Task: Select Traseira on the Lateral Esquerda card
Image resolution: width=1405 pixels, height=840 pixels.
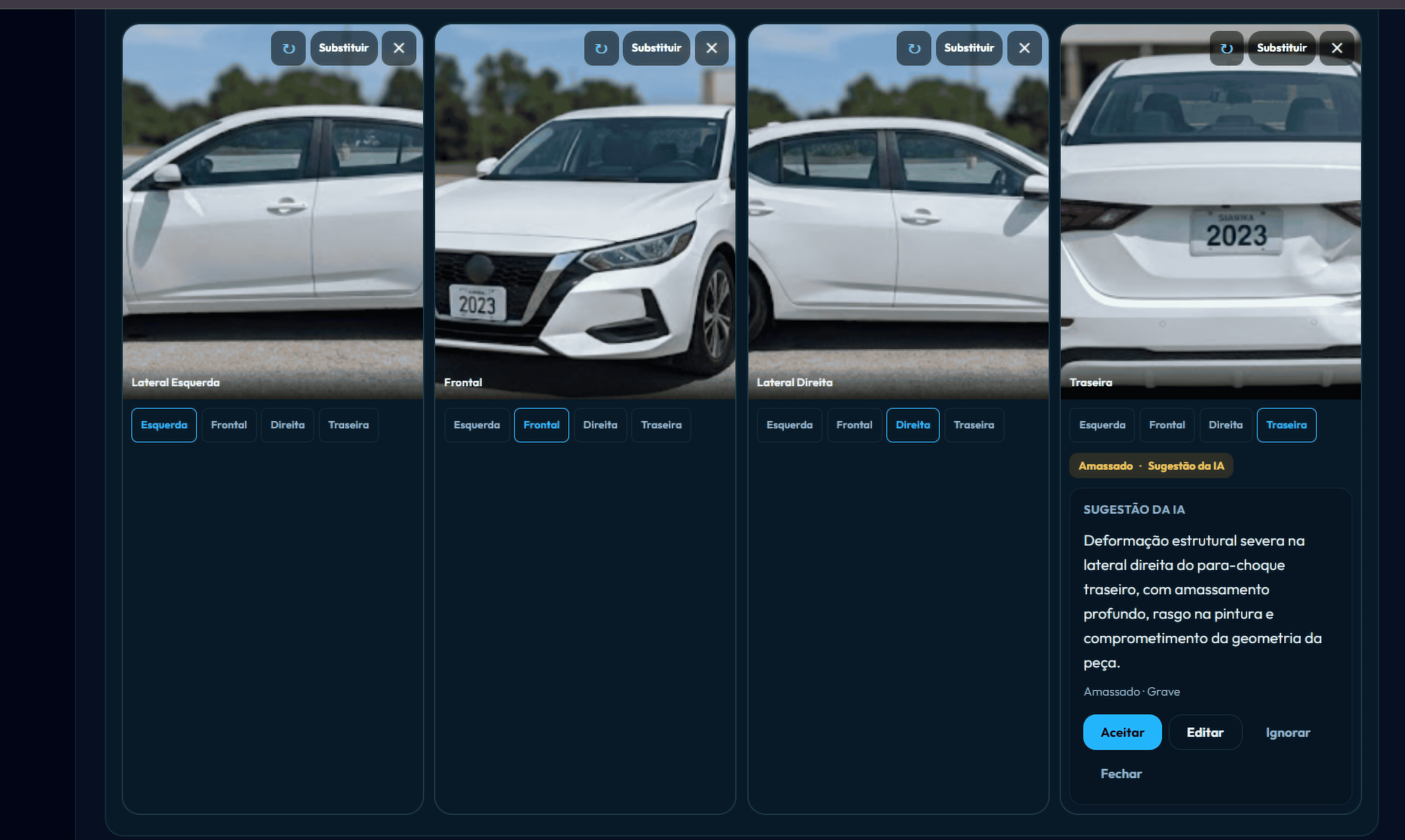Action: tap(349, 425)
